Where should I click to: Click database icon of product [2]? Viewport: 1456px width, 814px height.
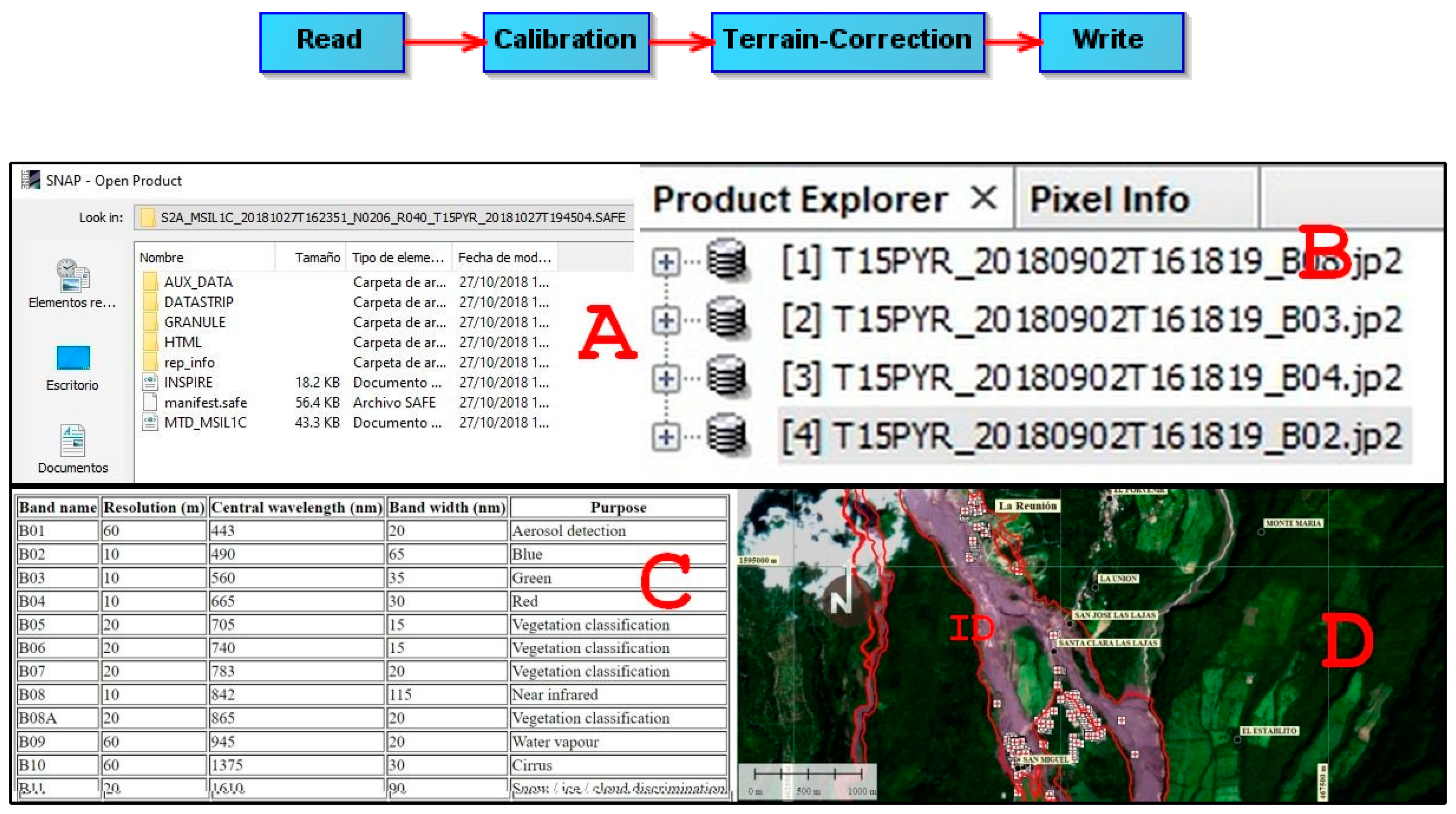[x=728, y=318]
